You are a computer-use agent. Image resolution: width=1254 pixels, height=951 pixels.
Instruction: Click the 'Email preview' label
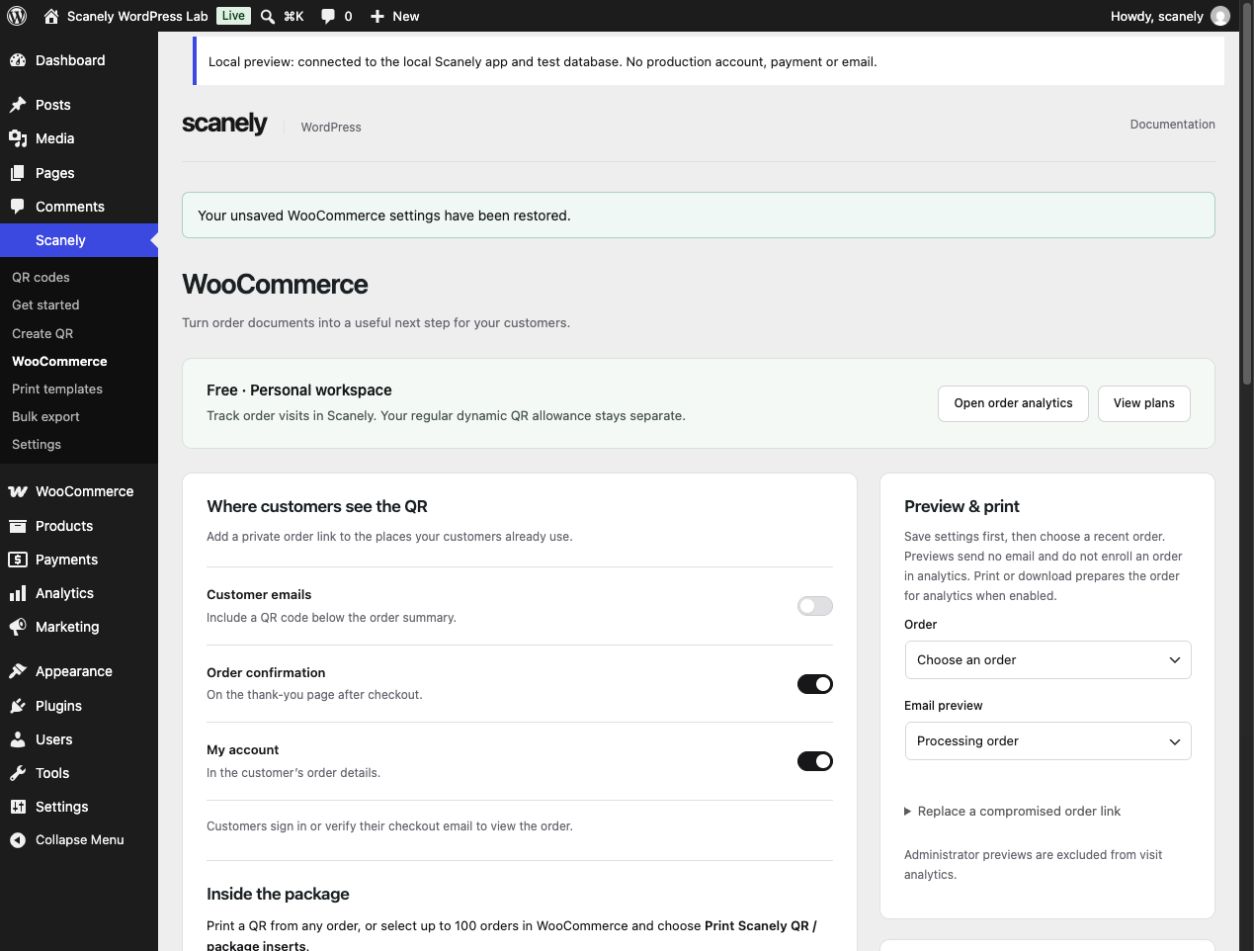(x=943, y=705)
